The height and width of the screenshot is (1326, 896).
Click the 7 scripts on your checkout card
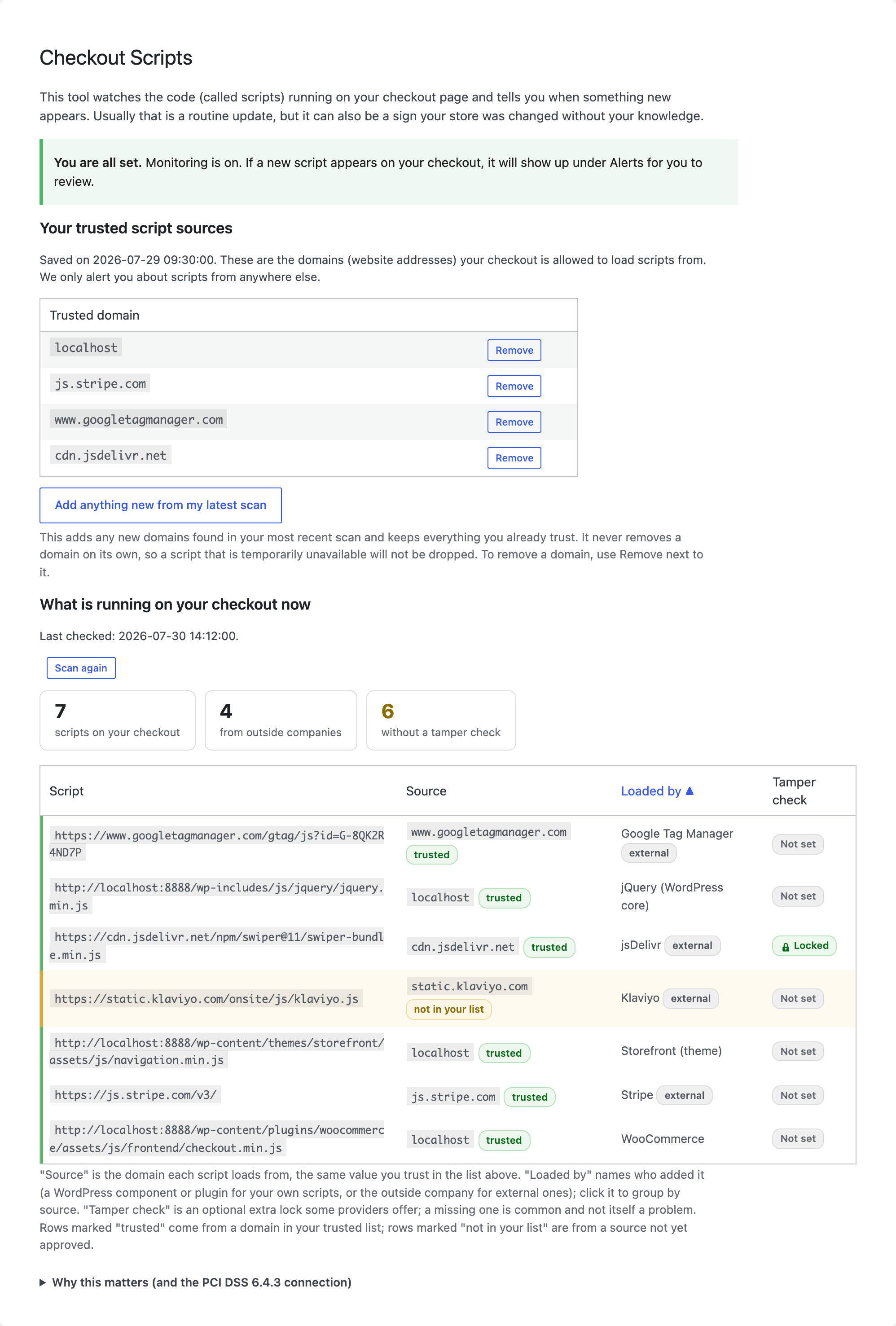(118, 720)
